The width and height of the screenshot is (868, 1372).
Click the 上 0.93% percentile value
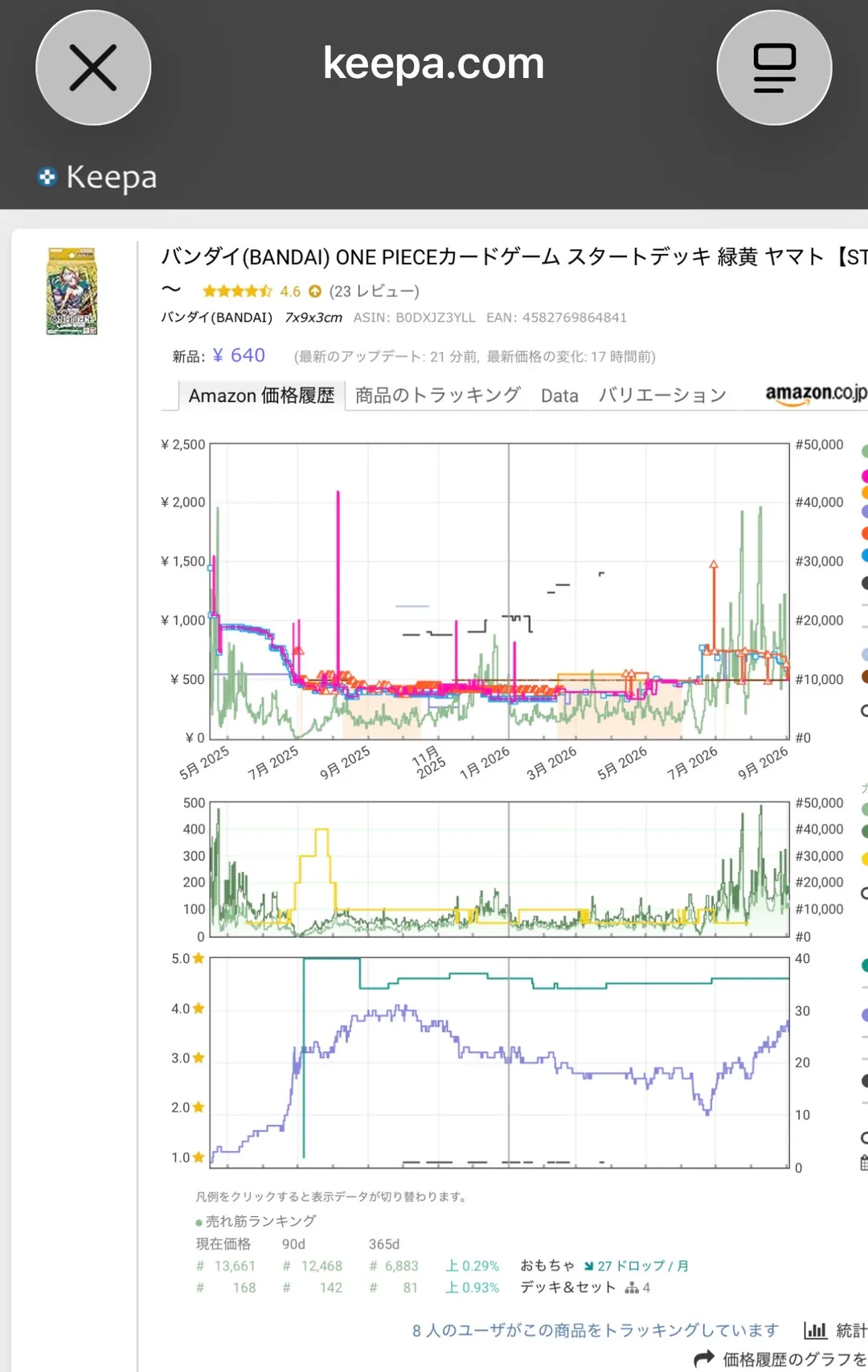473,1288
